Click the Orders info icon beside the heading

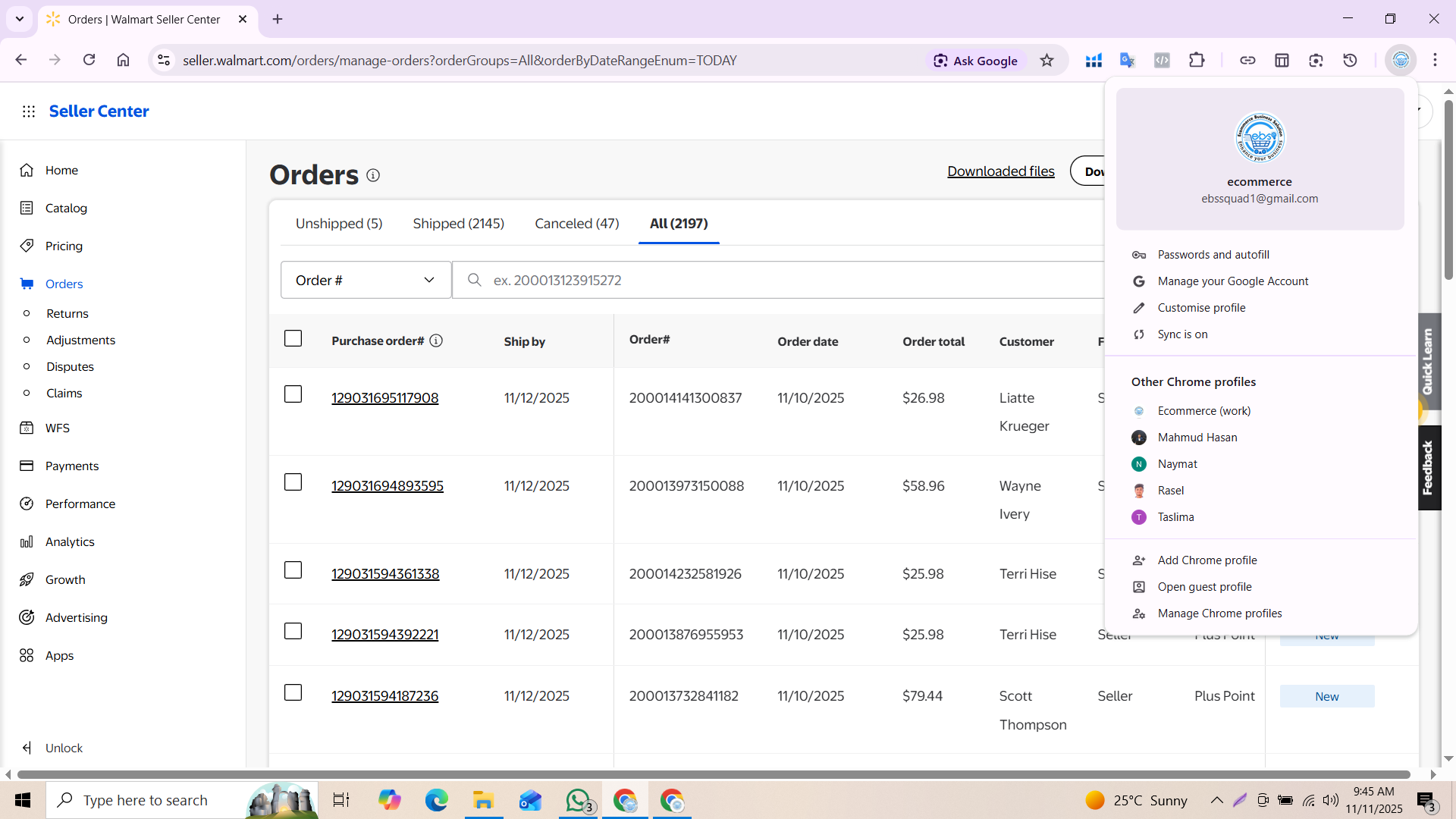pos(373,175)
